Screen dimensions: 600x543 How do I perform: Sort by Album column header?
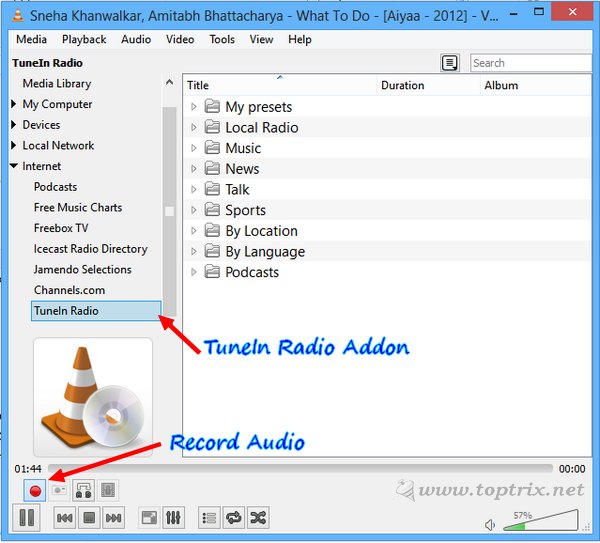pos(536,85)
